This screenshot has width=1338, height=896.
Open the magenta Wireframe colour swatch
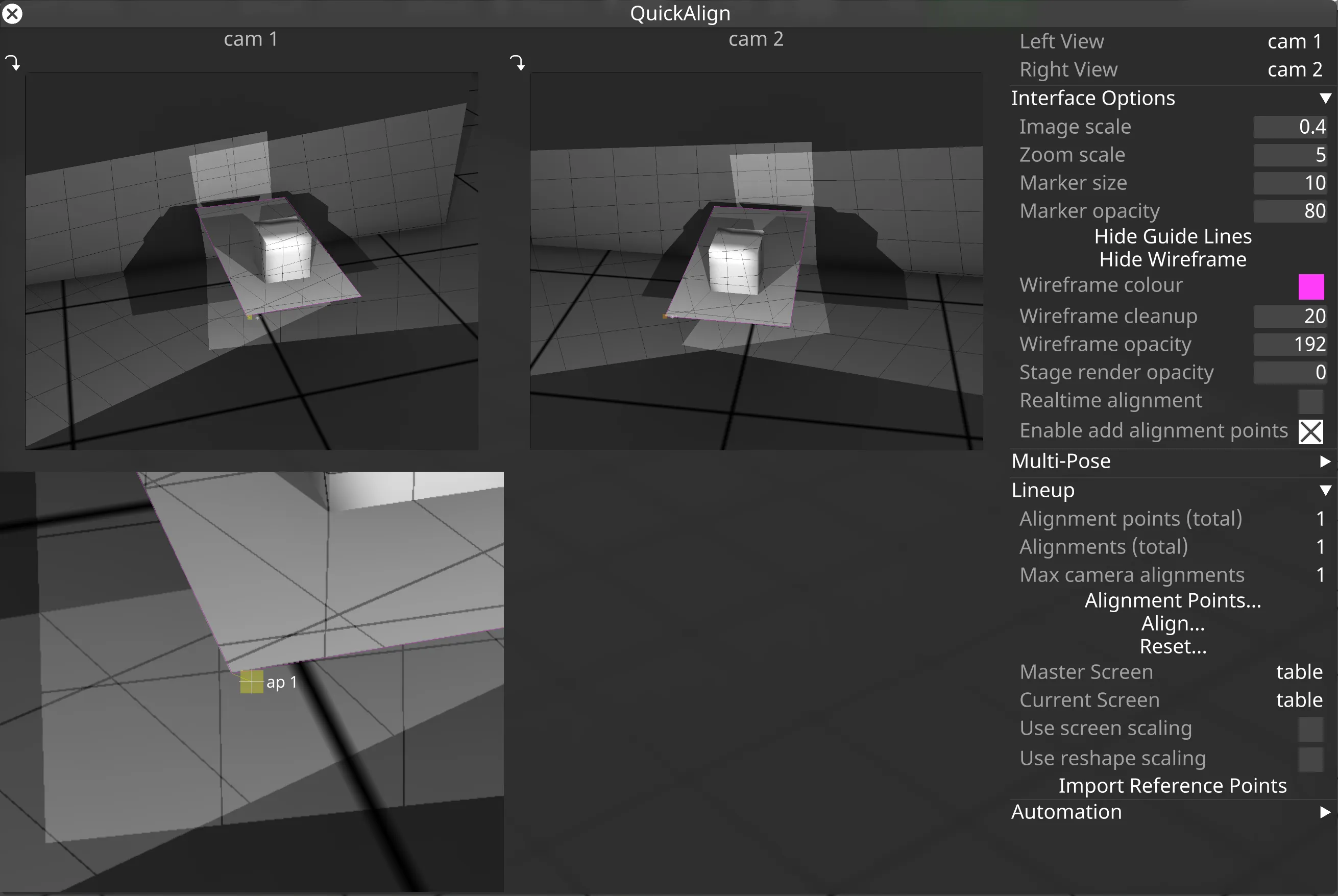pyautogui.click(x=1310, y=286)
